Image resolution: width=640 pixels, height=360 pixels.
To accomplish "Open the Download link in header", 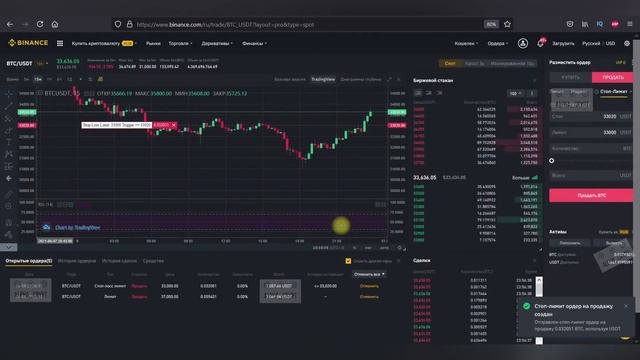I will (x=563, y=43).
